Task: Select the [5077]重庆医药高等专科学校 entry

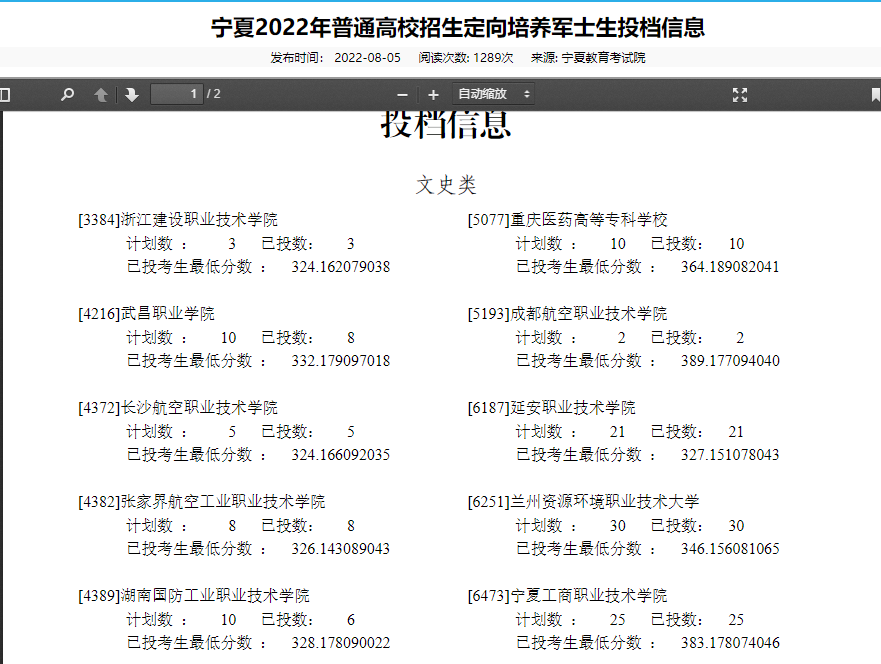Action: click(567, 220)
